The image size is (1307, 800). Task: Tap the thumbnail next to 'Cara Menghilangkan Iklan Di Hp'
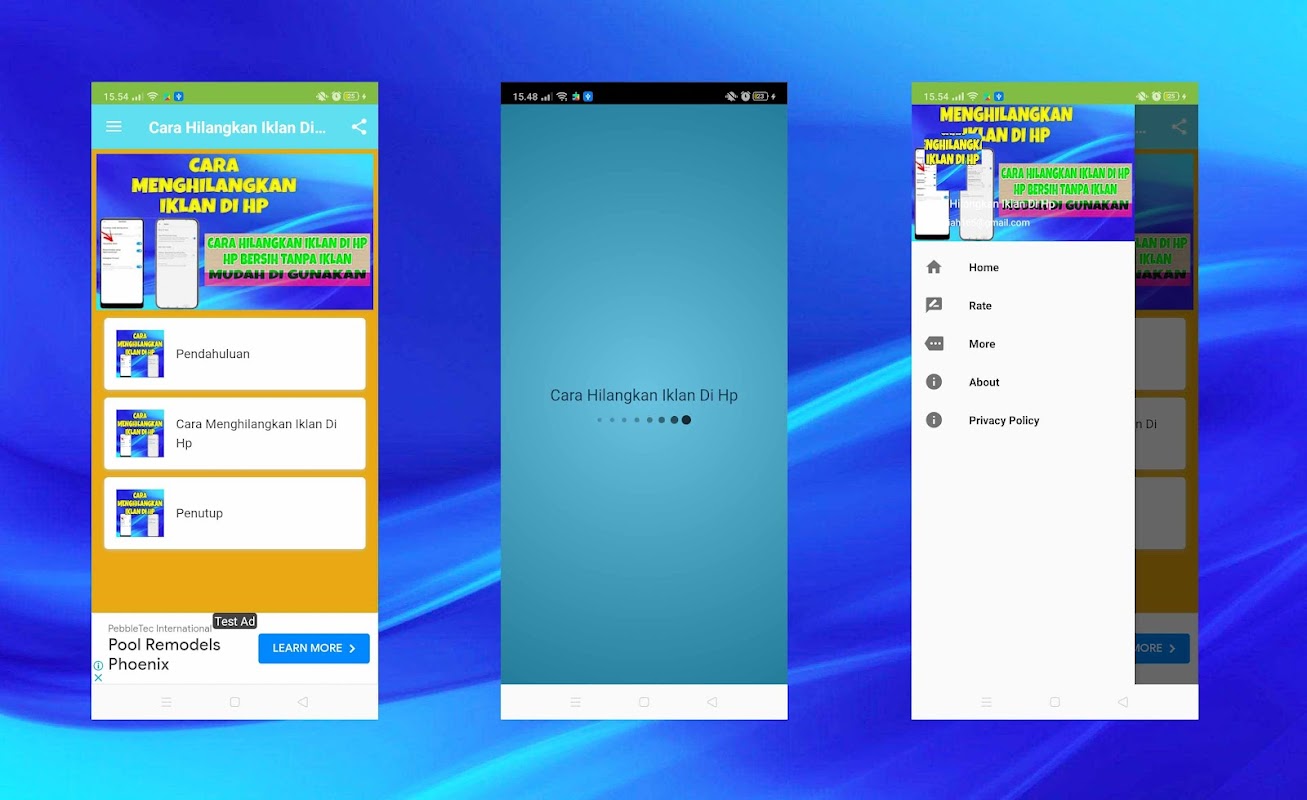coord(140,433)
